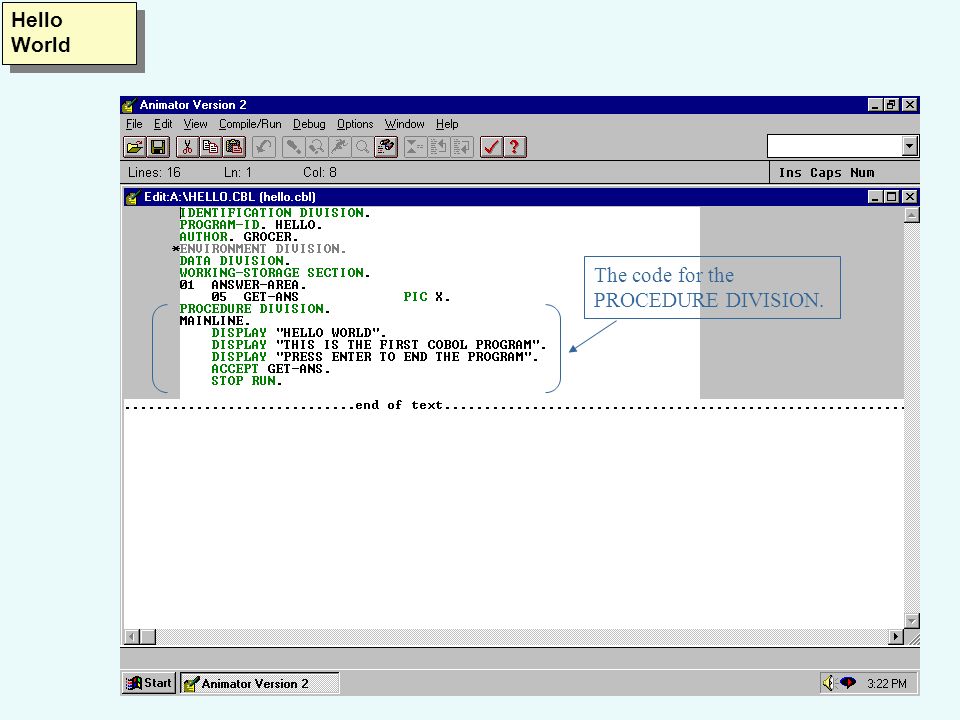
Task: Expand the toolbar combo box dropdown arrow
Action: pyautogui.click(x=909, y=146)
